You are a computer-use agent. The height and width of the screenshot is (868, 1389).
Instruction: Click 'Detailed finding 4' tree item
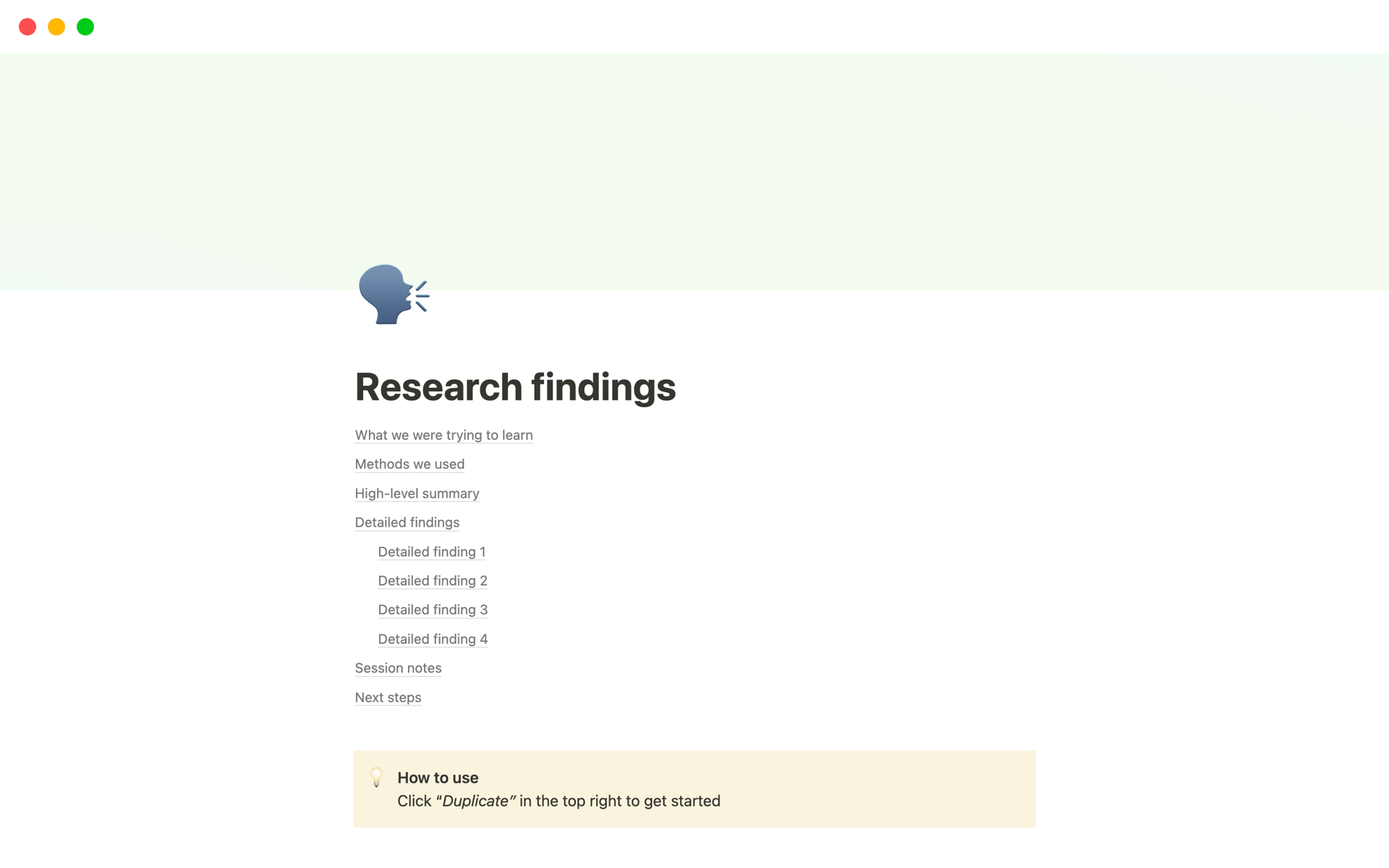point(432,639)
